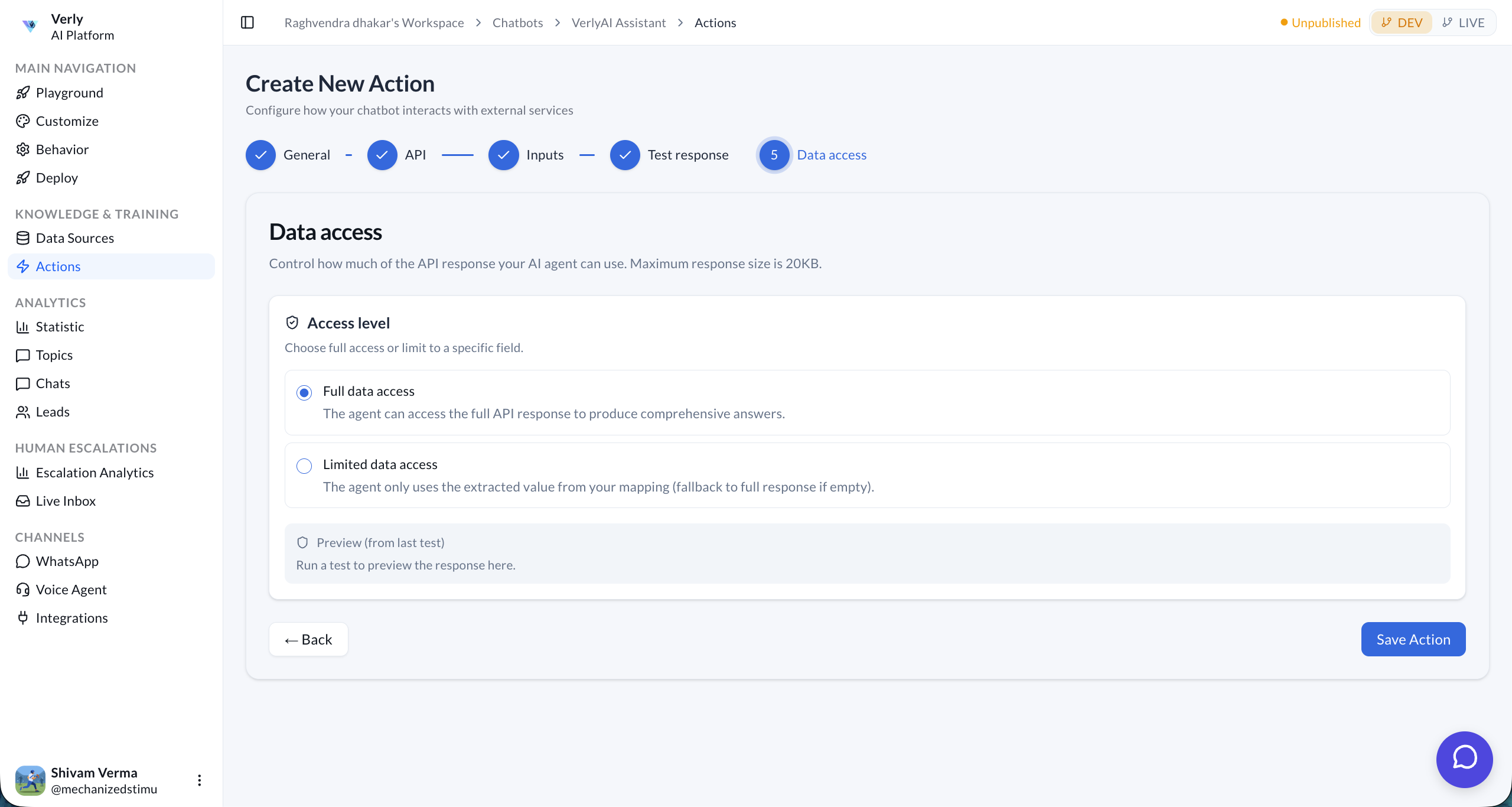Click the Save Action button
The height and width of the screenshot is (807, 1512).
1412,639
